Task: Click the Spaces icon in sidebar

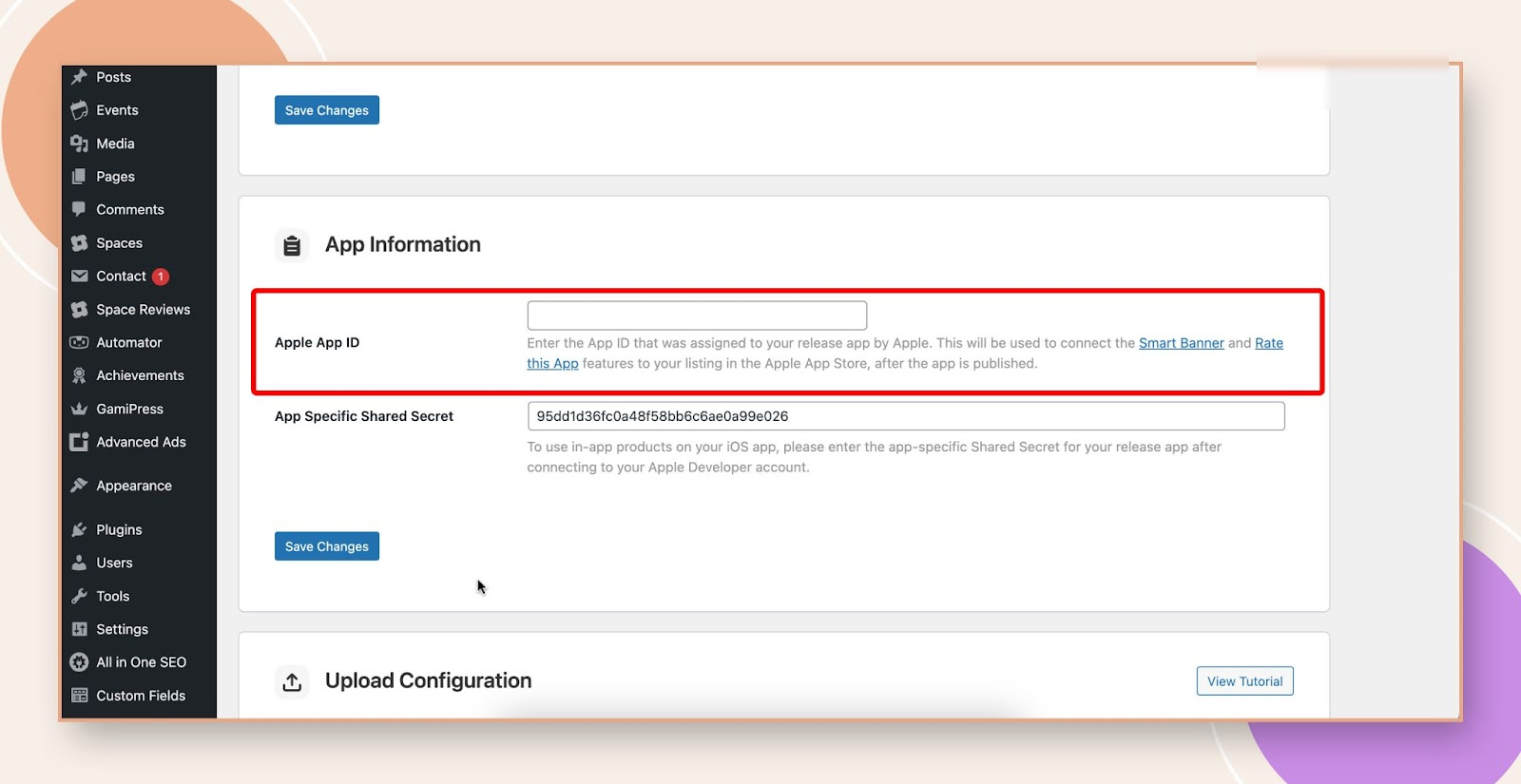Action: [79, 243]
